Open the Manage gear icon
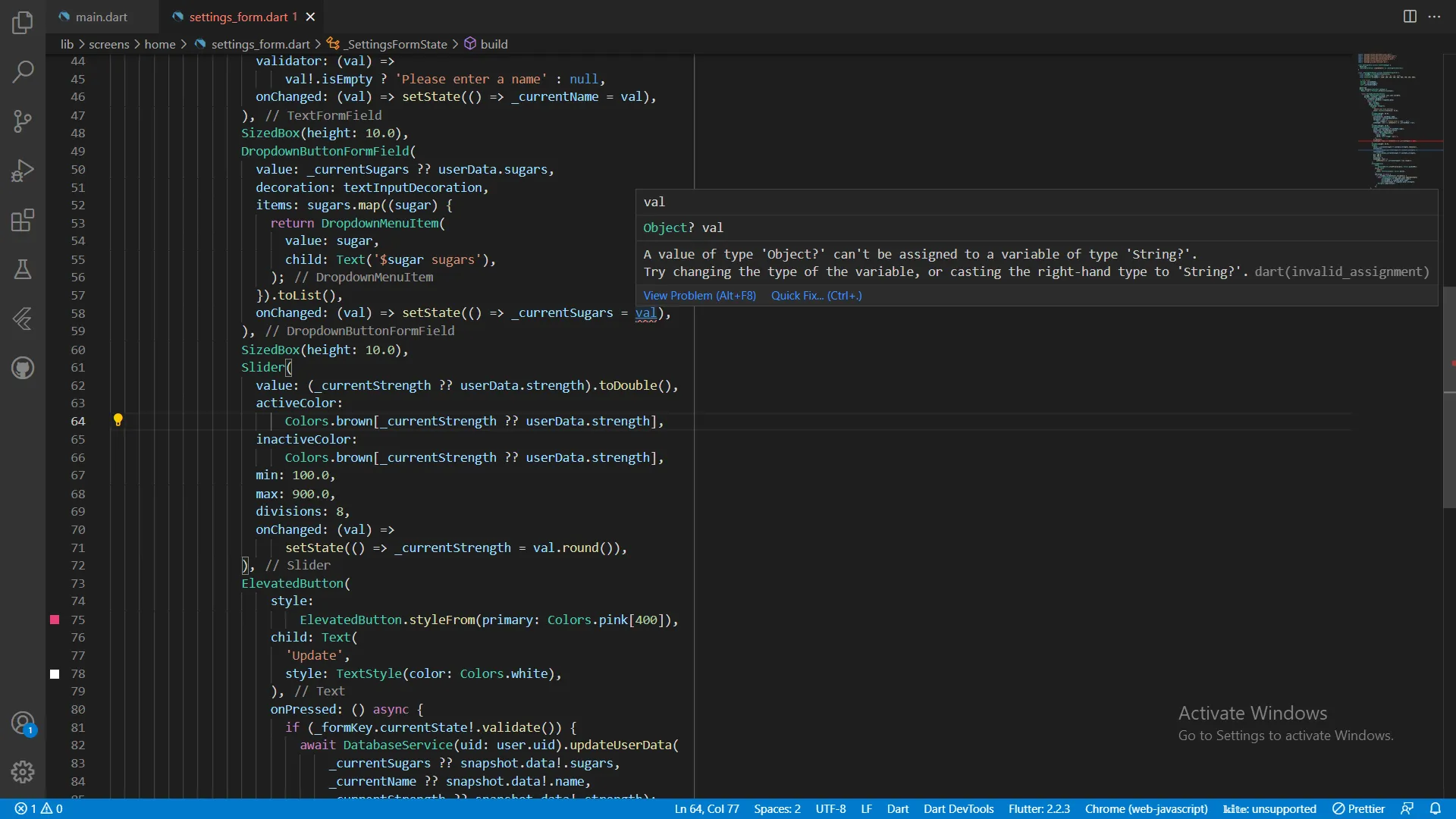Screen dimensions: 1456x819 point(23,772)
